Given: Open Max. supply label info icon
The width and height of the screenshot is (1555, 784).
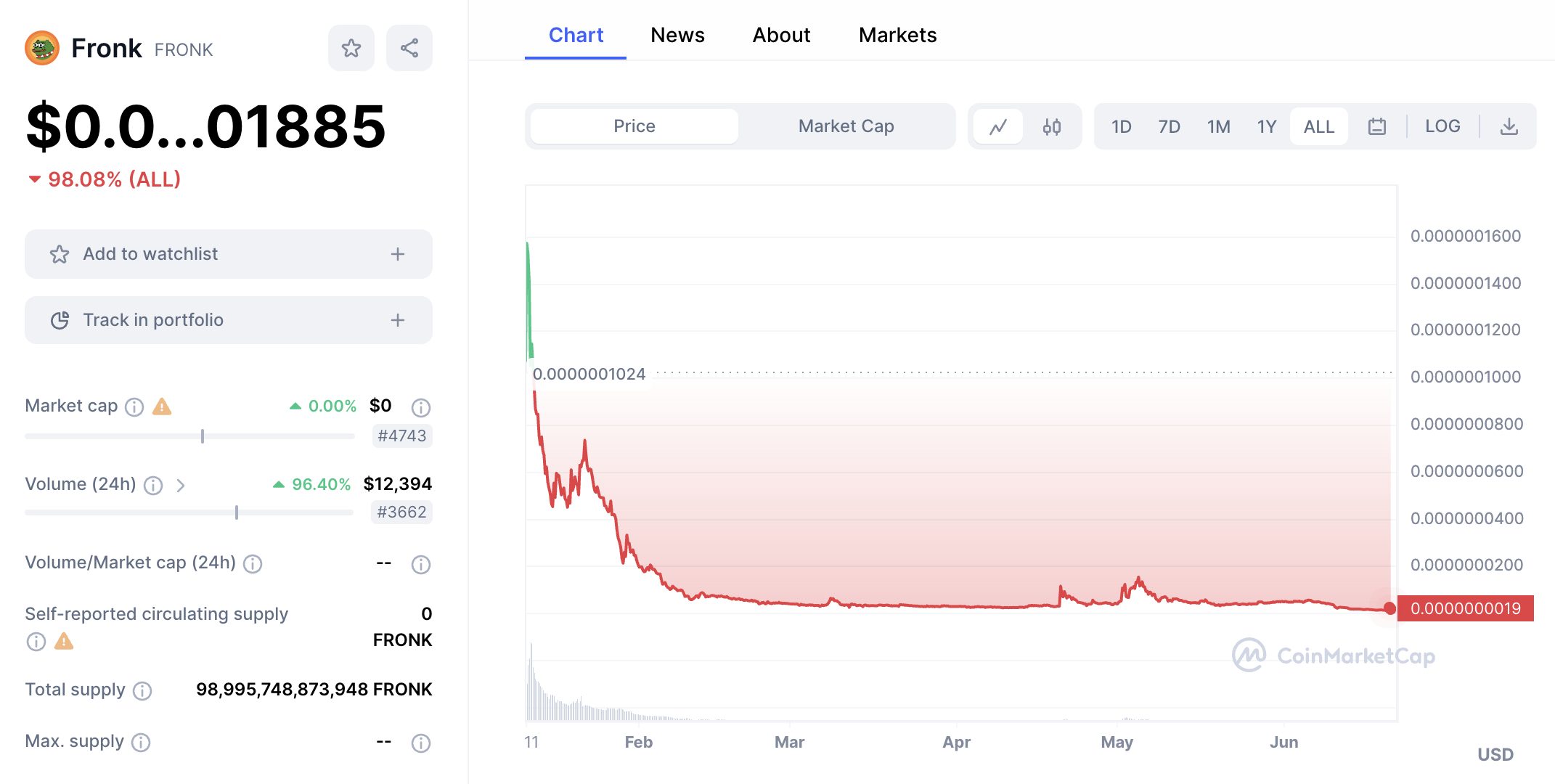Looking at the screenshot, I should pyautogui.click(x=141, y=742).
